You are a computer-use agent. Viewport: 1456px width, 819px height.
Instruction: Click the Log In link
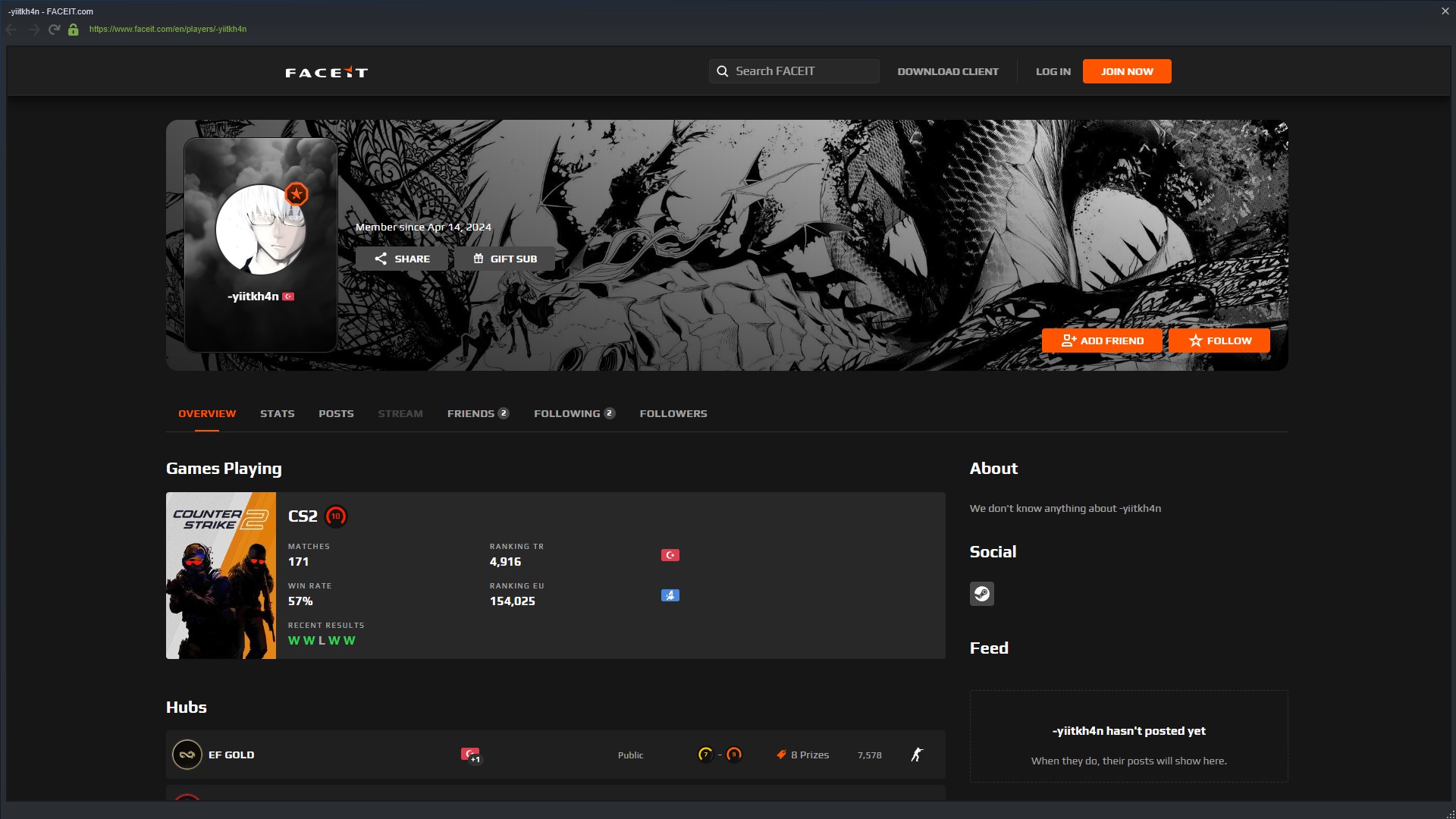click(x=1053, y=71)
